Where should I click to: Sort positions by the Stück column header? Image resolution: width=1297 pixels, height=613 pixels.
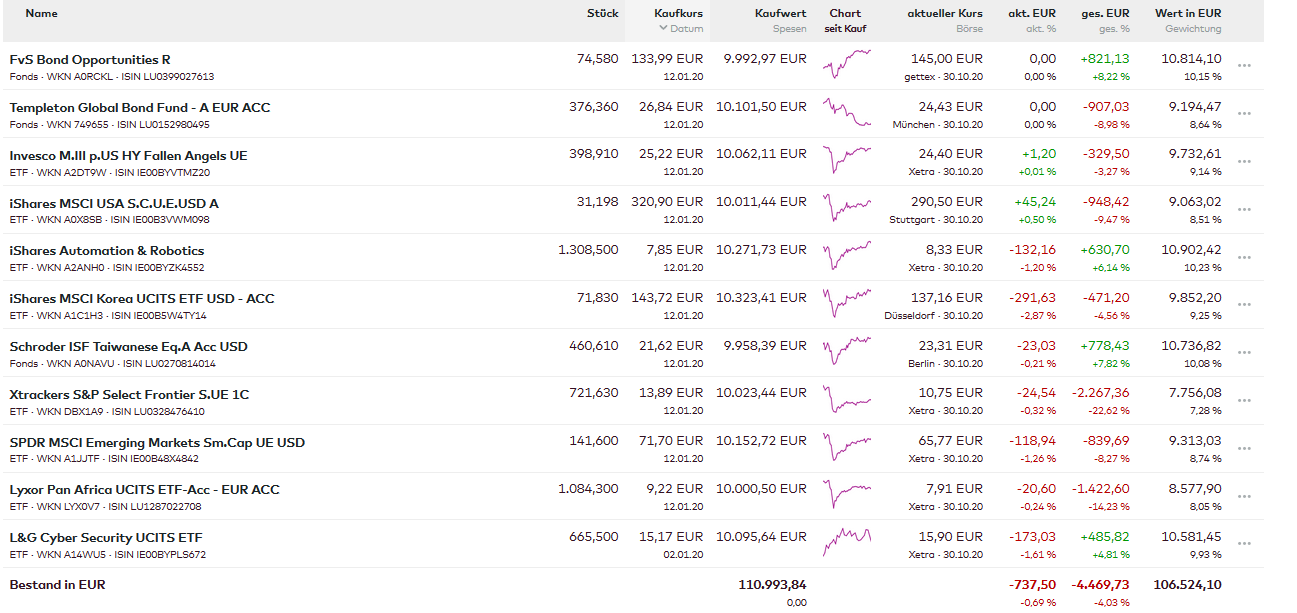(602, 14)
